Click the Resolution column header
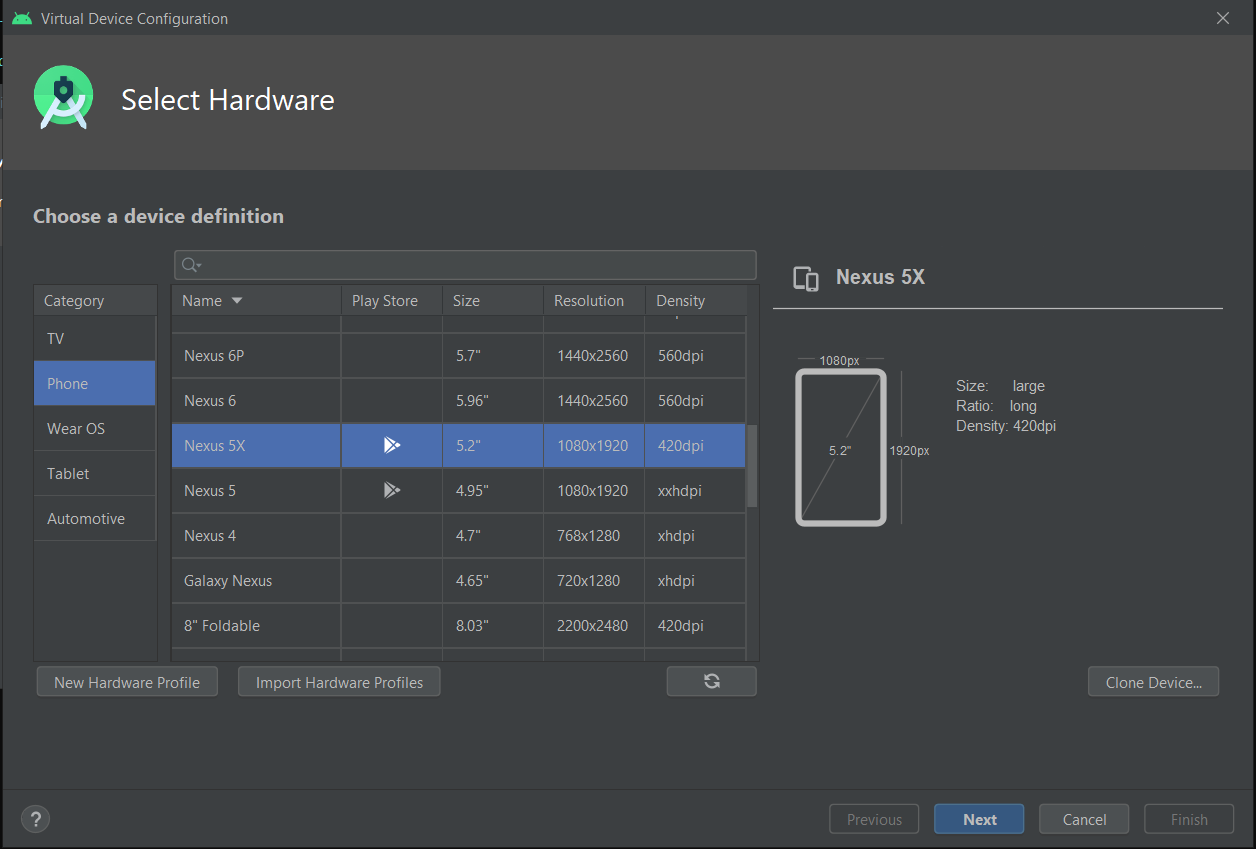The height and width of the screenshot is (849, 1256). (x=594, y=300)
